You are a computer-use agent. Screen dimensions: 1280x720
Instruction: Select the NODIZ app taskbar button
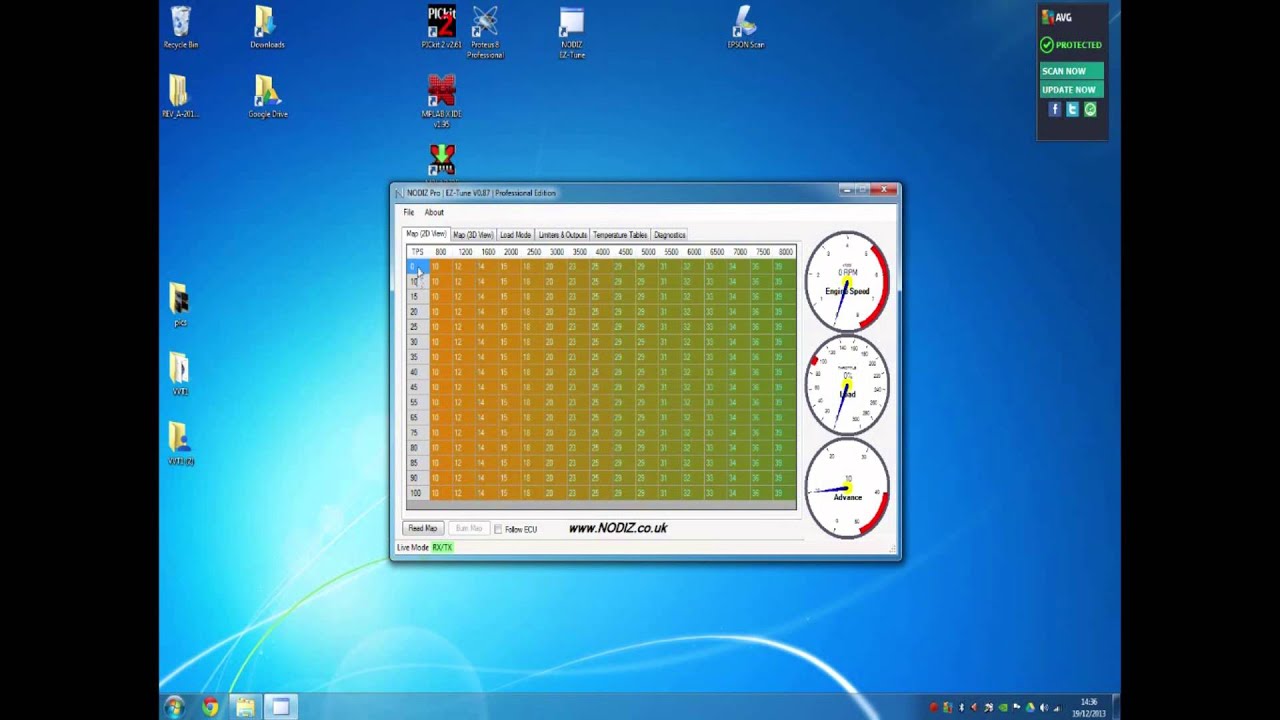281,707
